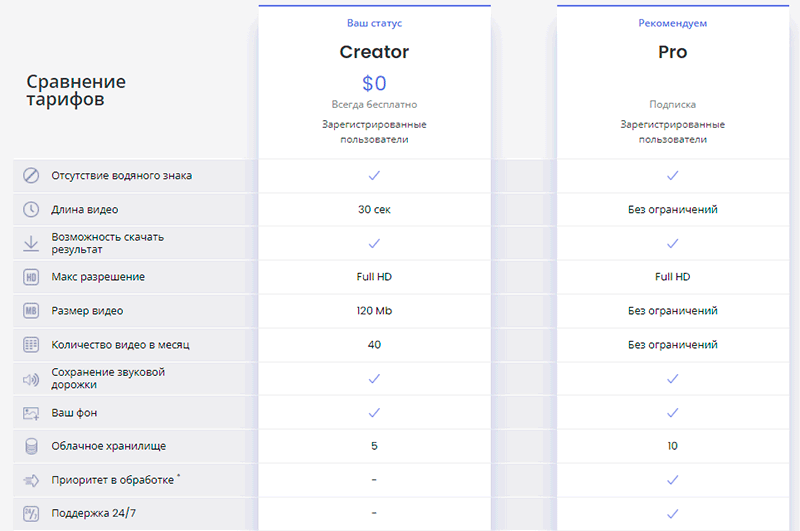Select the Creator plan heading

(x=374, y=52)
